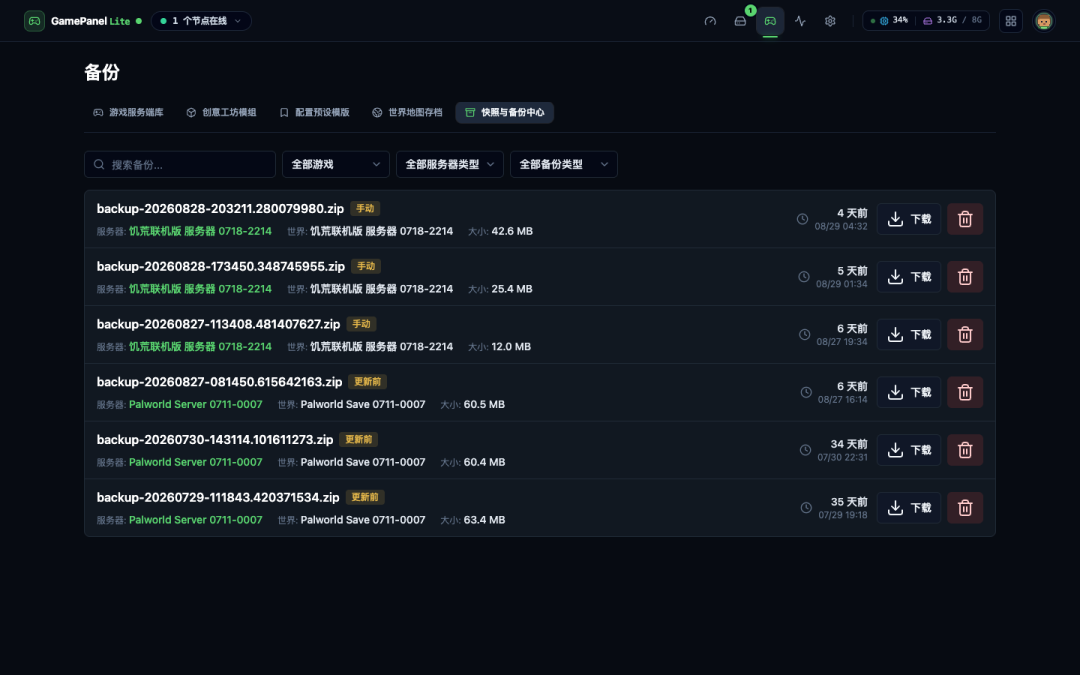
Task: Download backup-20260828-173450.348745955.zip via 下载 button
Action: (x=909, y=277)
